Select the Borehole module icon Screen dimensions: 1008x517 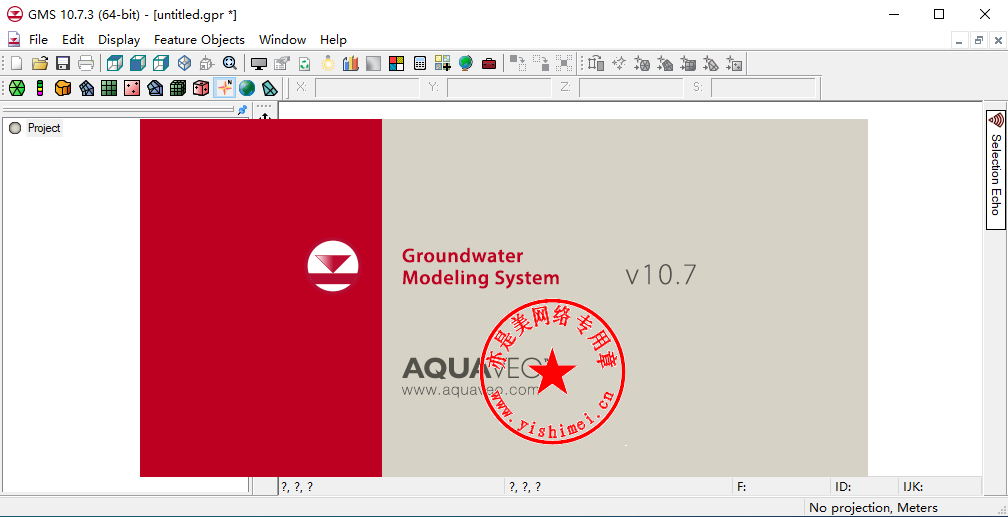[x=40, y=87]
